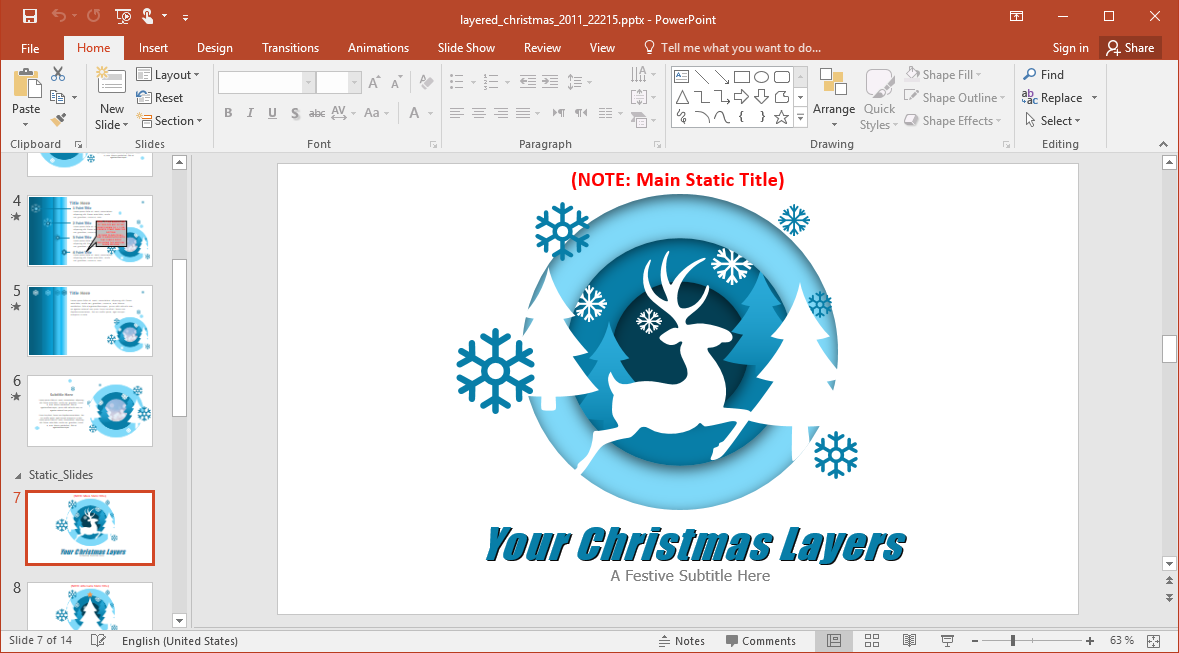Click the Share button
The image size is (1179, 653).
(1129, 48)
